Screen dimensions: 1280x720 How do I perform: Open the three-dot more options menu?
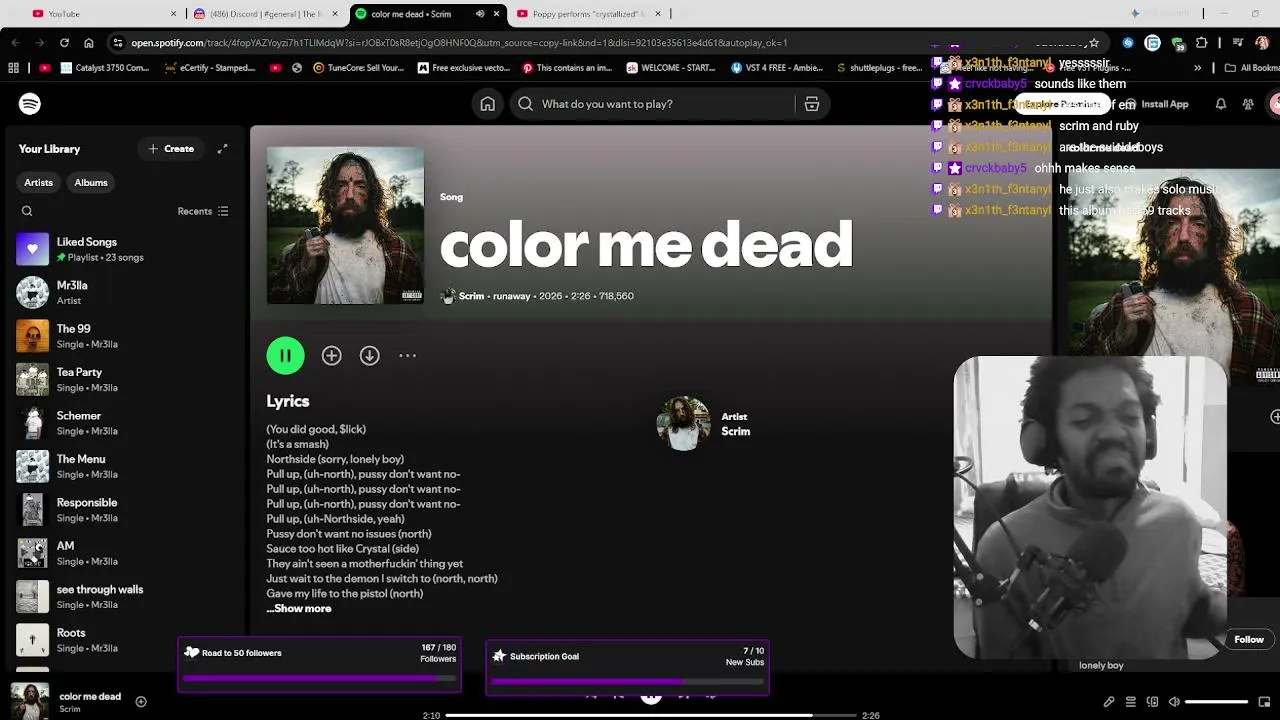407,355
